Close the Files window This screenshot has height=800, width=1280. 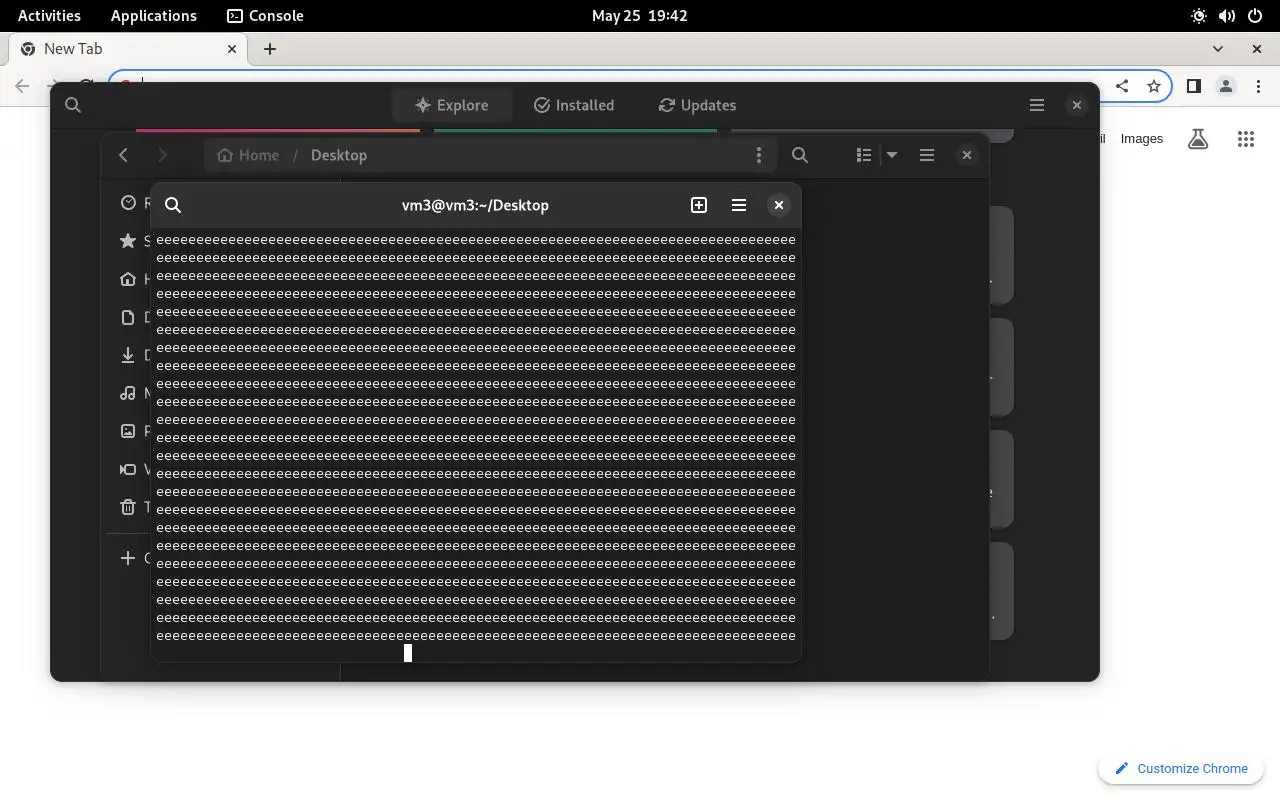tap(967, 155)
